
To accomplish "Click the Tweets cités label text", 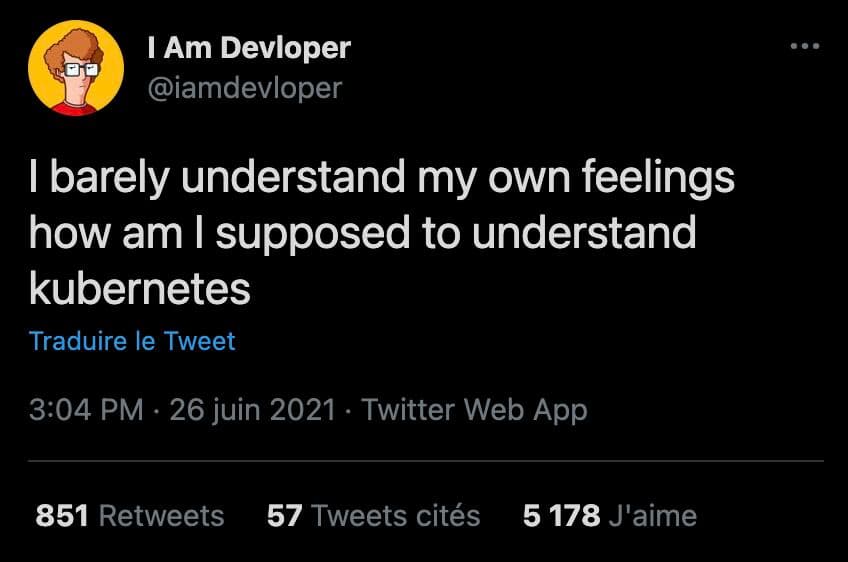I will coord(396,515).
